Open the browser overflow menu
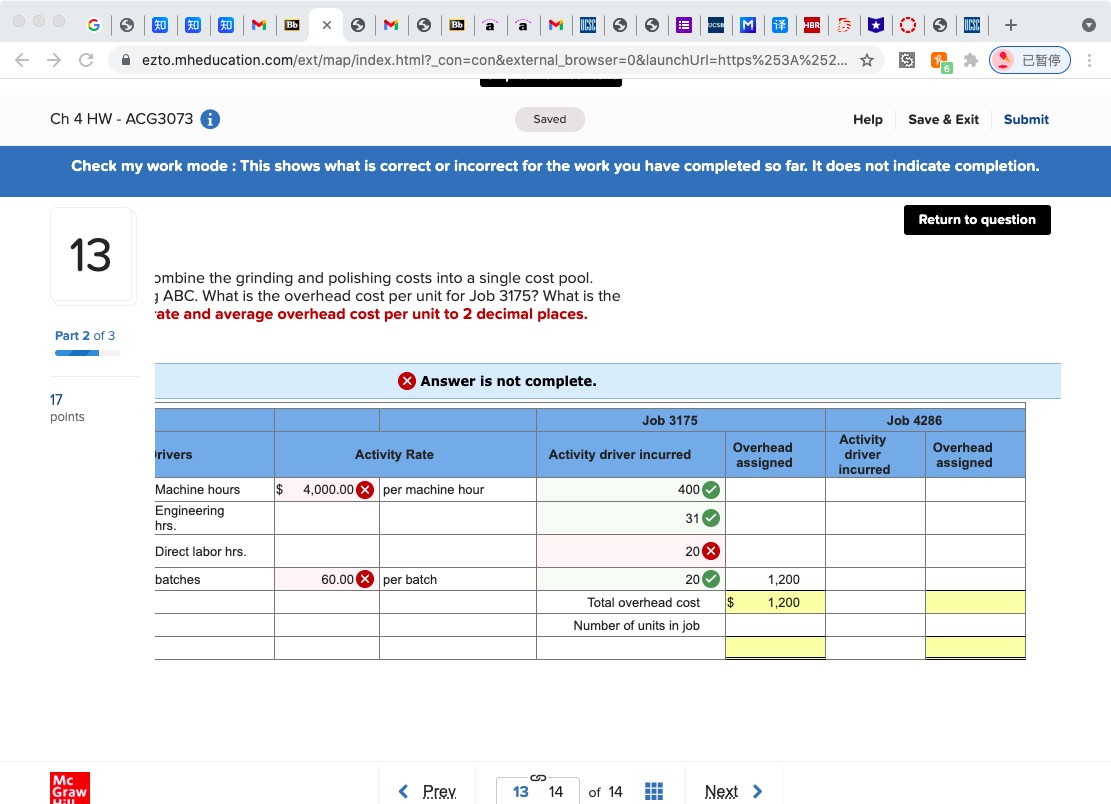Viewport: 1111px width, 804px height. click(1090, 60)
